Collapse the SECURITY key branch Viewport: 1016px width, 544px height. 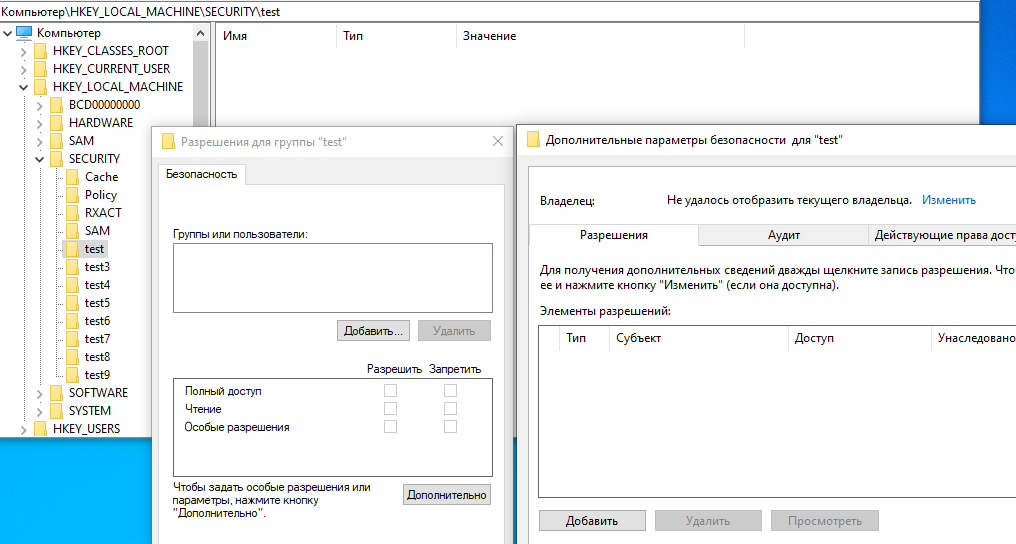coord(39,159)
